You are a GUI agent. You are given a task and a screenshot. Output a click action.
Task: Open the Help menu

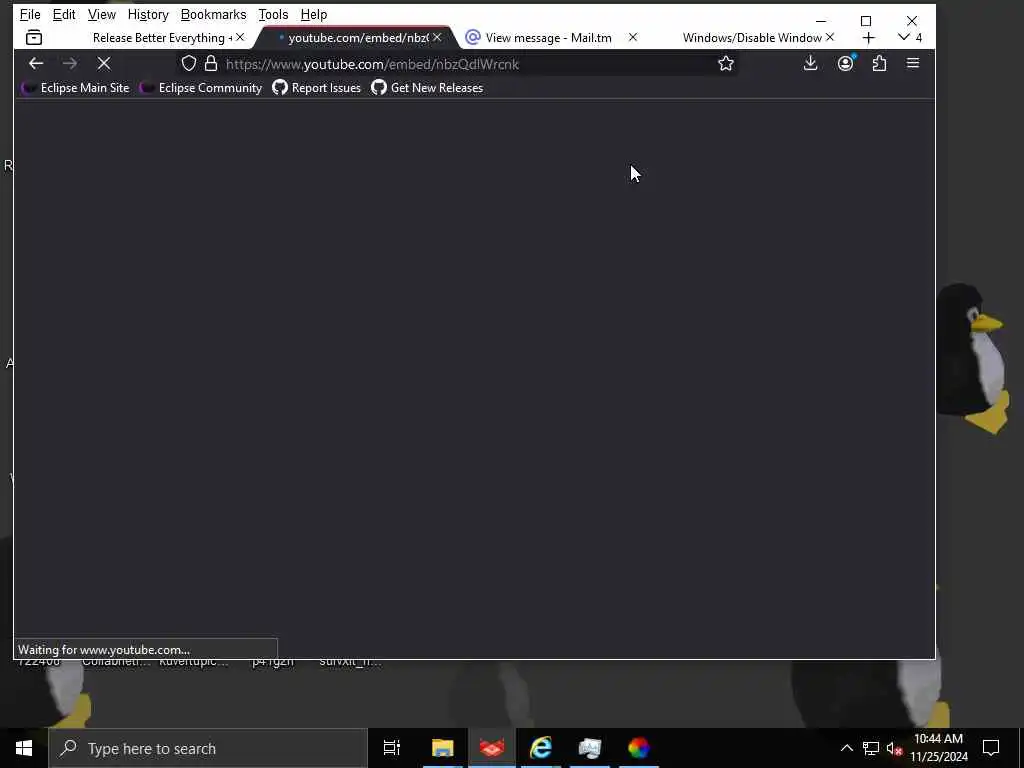(x=313, y=14)
